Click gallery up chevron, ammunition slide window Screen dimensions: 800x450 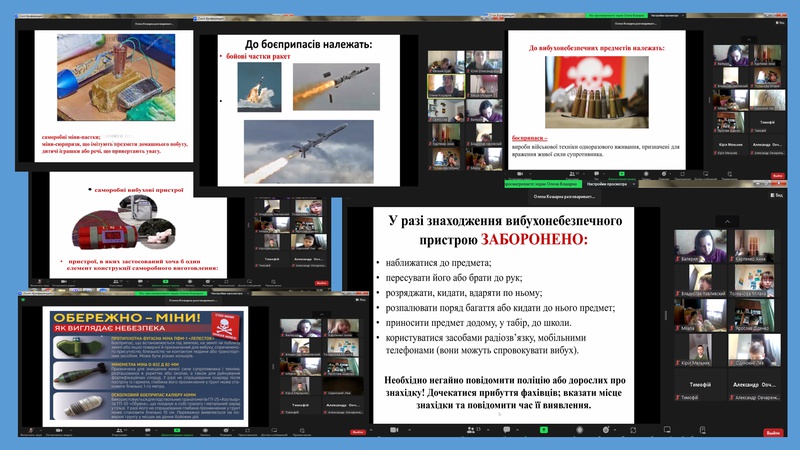coord(749,40)
